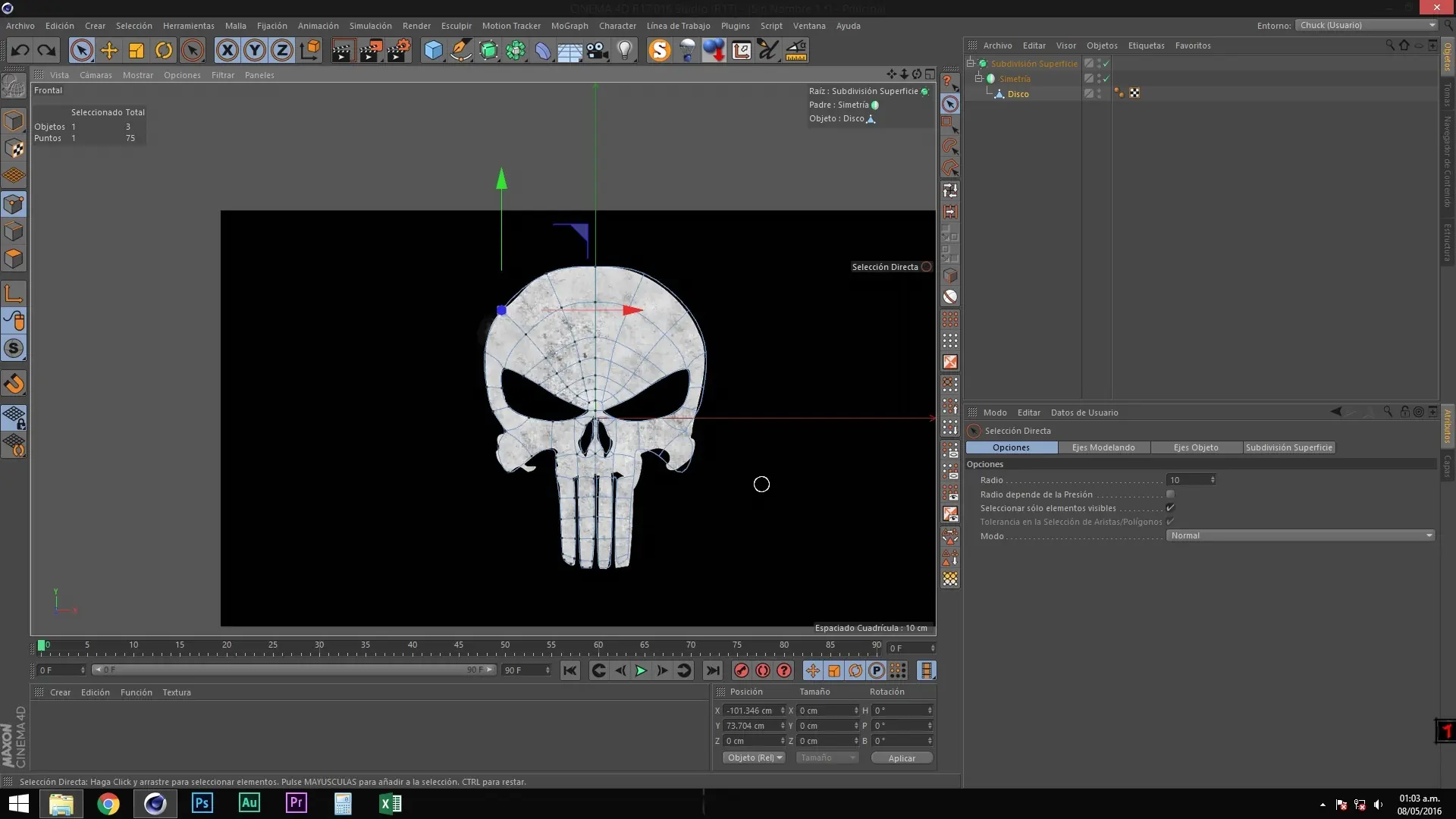Click the timeline preview range slider
Image resolution: width=1456 pixels, height=819 pixels.
293,670
